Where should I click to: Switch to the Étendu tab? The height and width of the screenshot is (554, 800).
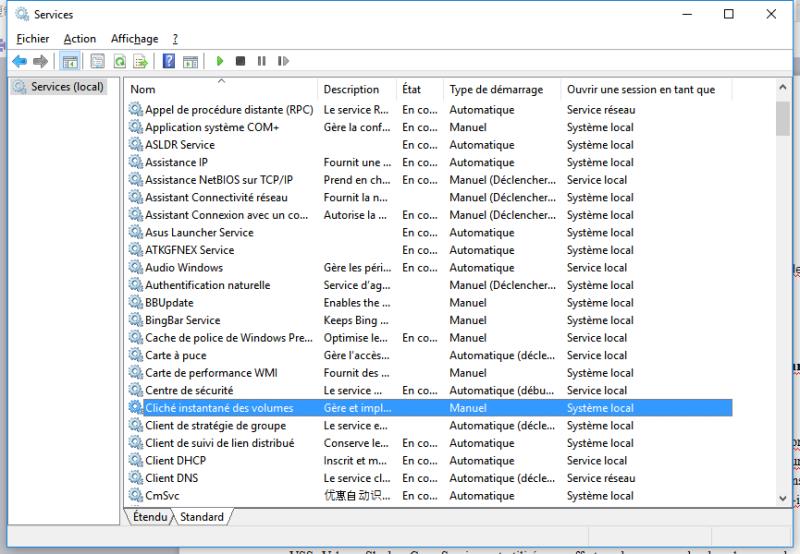coord(151,517)
